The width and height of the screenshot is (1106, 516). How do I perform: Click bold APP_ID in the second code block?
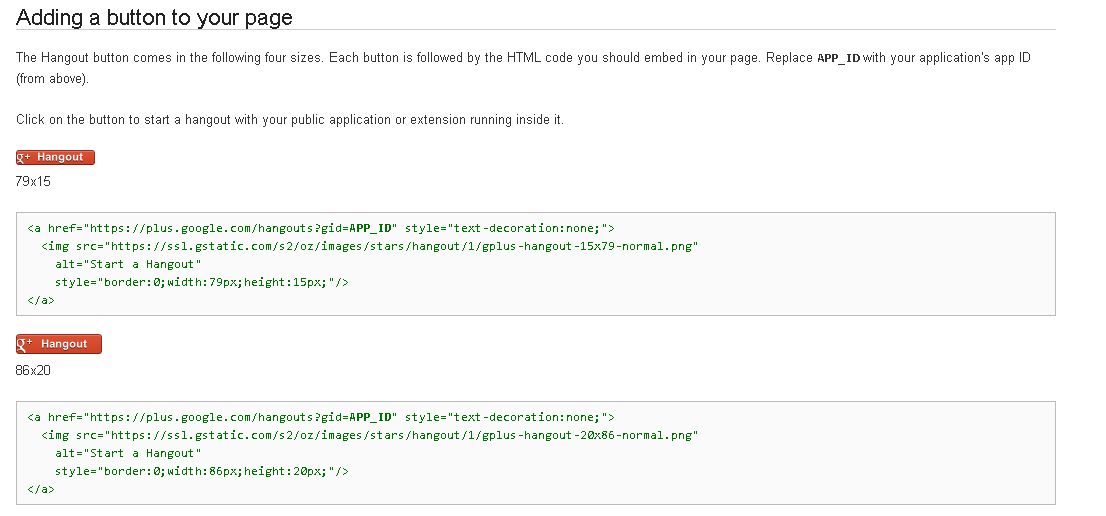pos(373,416)
